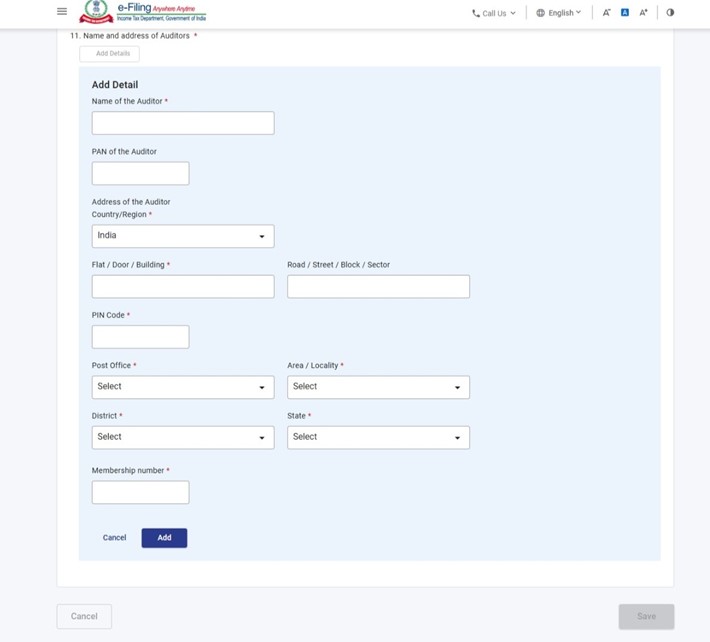Open the Area / Locality dropdown

[x=378, y=387]
